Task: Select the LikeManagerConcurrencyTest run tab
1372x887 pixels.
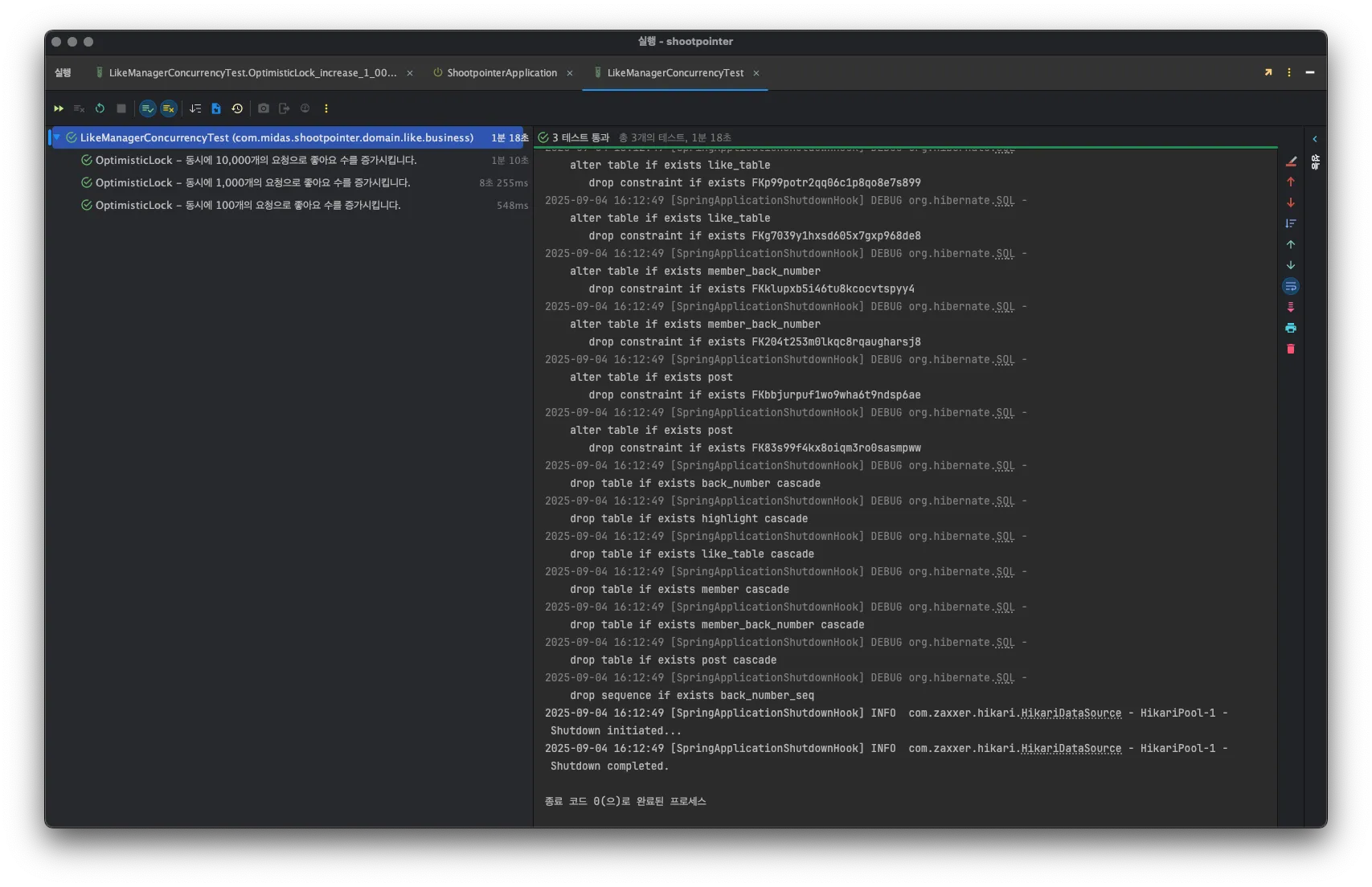Action: click(669, 73)
